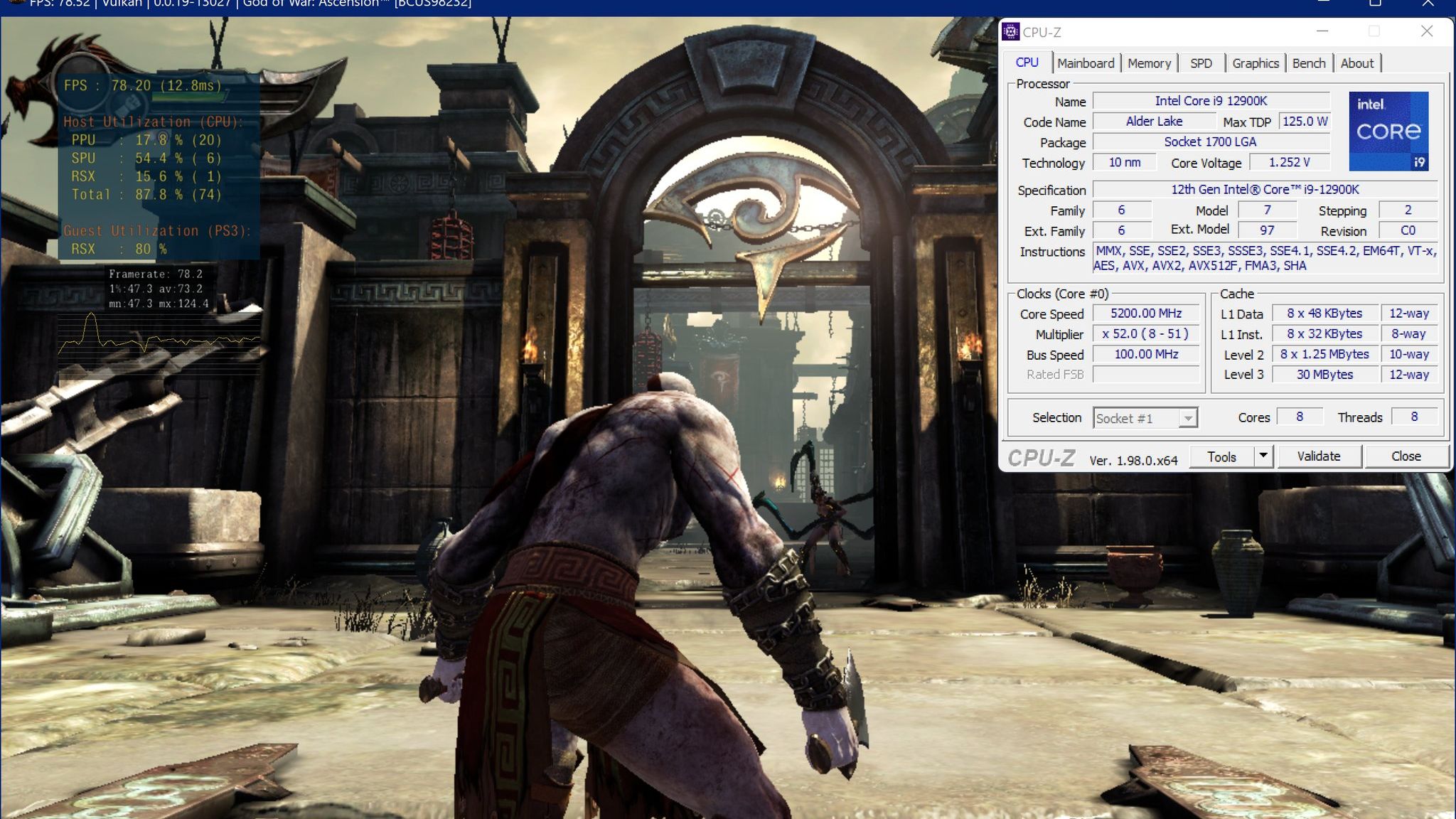
Task: Click the Total 87.8 % utilization line
Action: (x=146, y=195)
